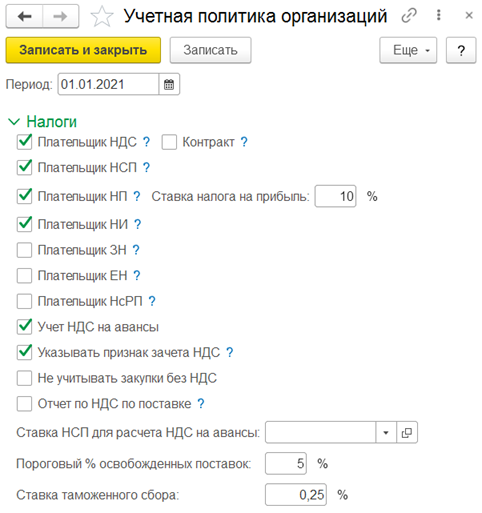Open the three-dot options menu
Screen dimensions: 482x513
439,15
